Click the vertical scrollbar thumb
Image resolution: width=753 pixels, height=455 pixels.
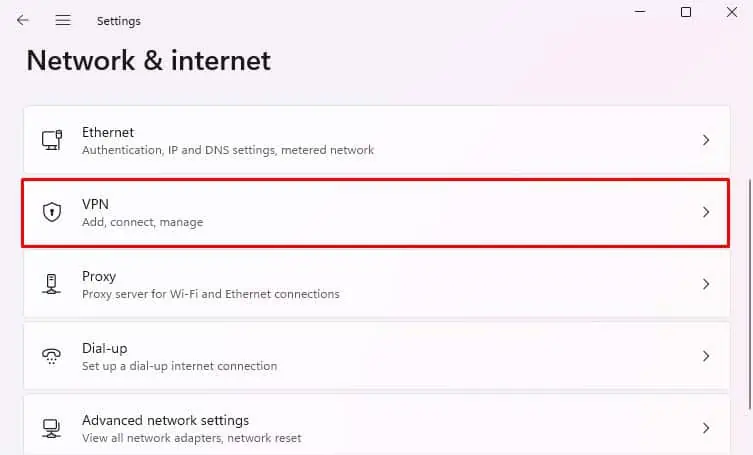tap(749, 300)
